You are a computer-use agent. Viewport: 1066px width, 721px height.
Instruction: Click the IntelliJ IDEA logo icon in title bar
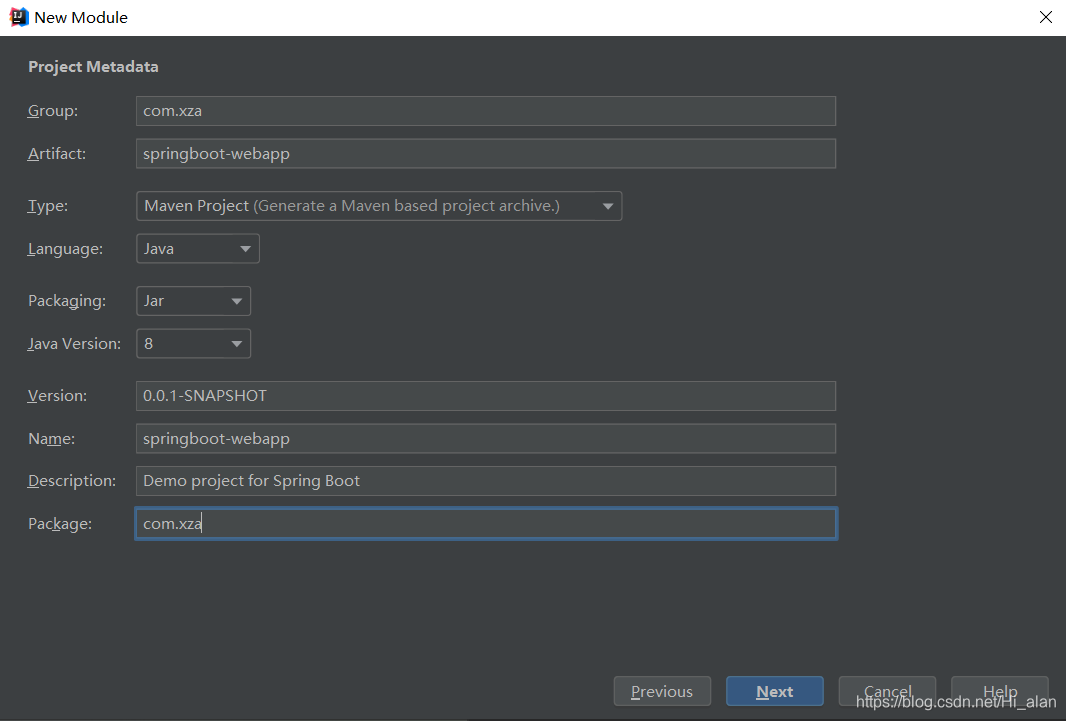18,17
